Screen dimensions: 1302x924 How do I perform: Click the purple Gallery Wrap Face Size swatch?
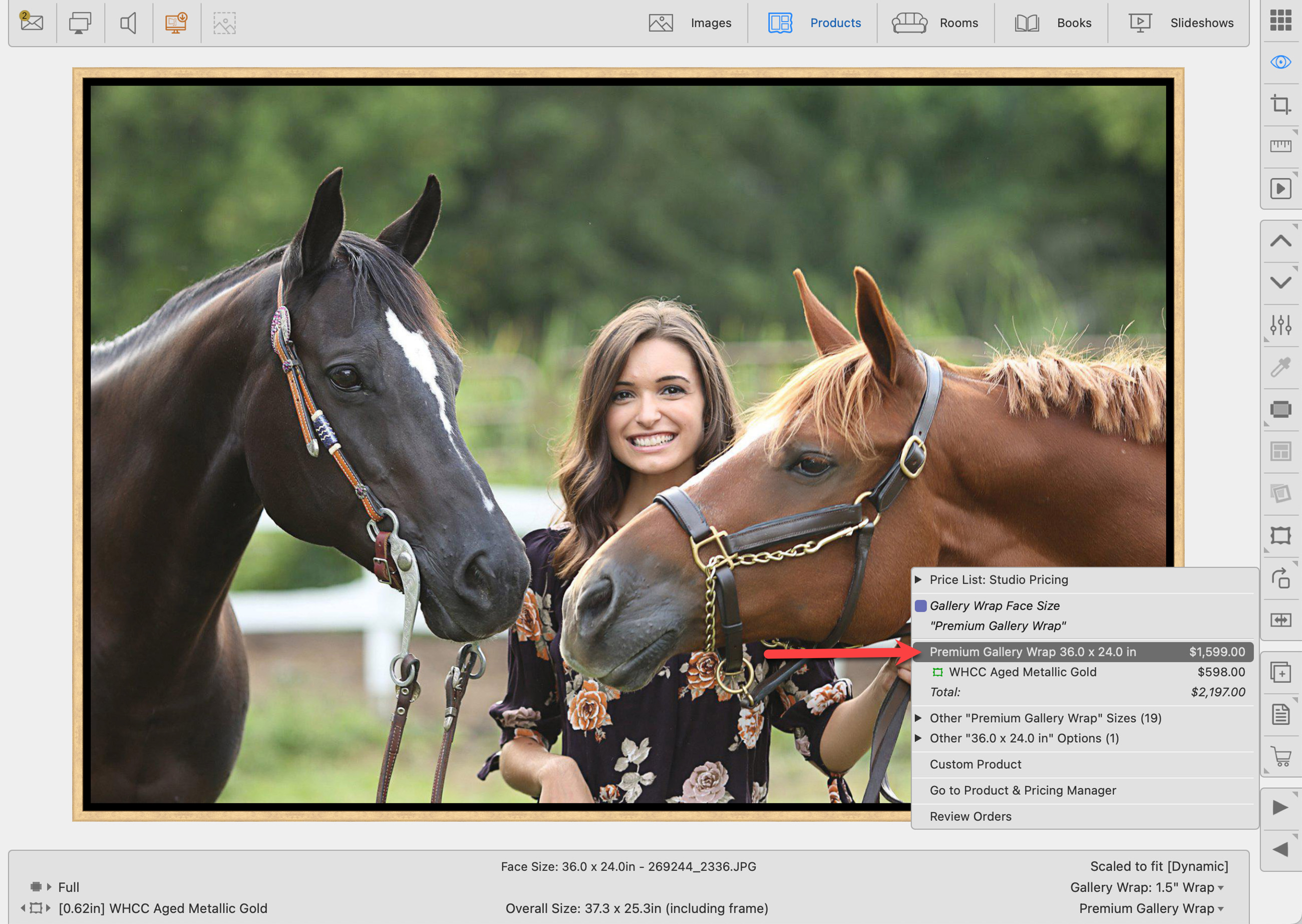[920, 605]
